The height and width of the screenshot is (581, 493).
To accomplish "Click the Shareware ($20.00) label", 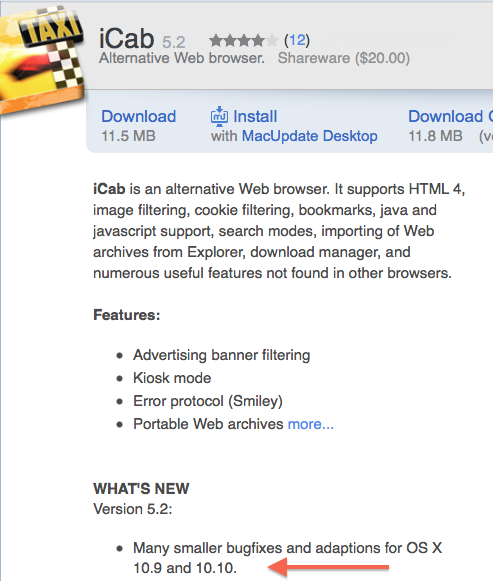I will [344, 58].
